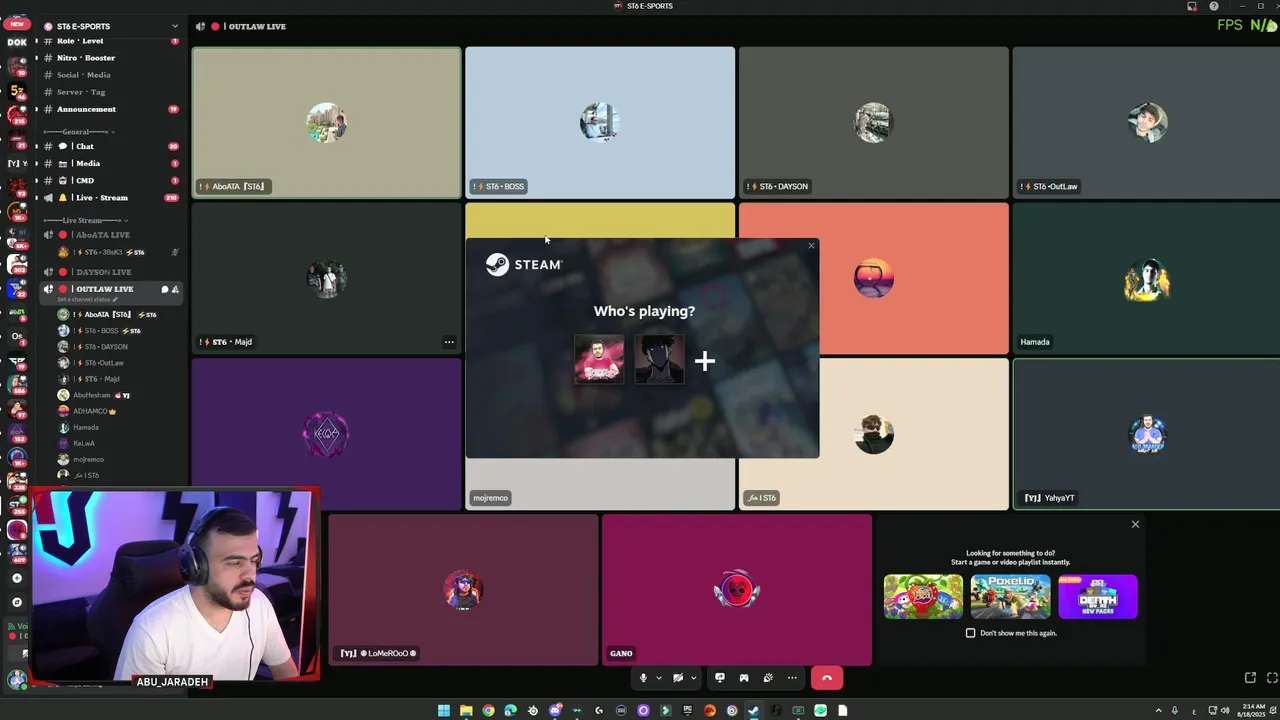Turn on the camera in the call bar
Image resolution: width=1280 pixels, height=720 pixels.
[678, 678]
